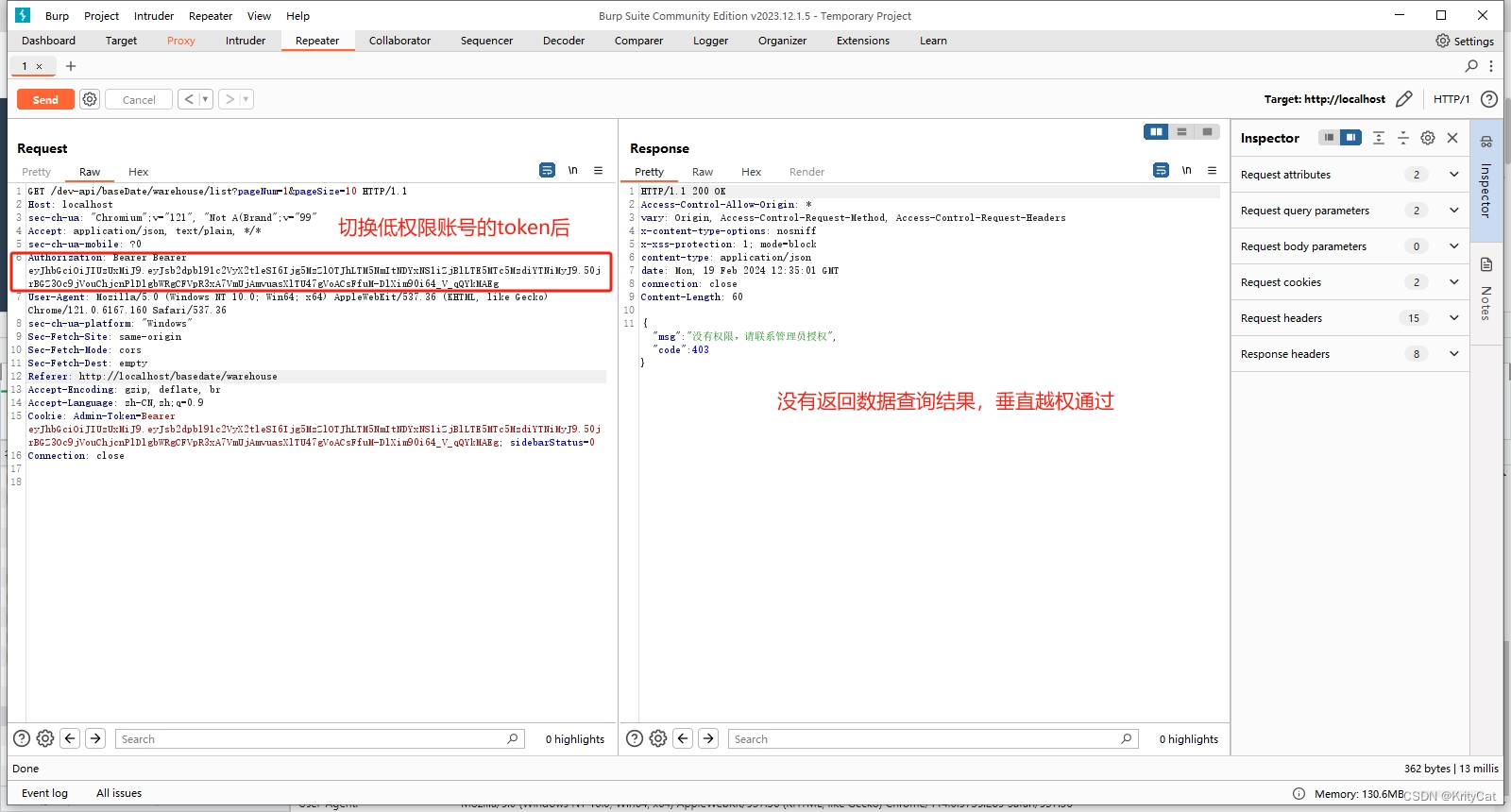This screenshot has height=812, width=1511.
Task: Search Repeater tabs with magnifier icon
Action: click(x=1471, y=66)
